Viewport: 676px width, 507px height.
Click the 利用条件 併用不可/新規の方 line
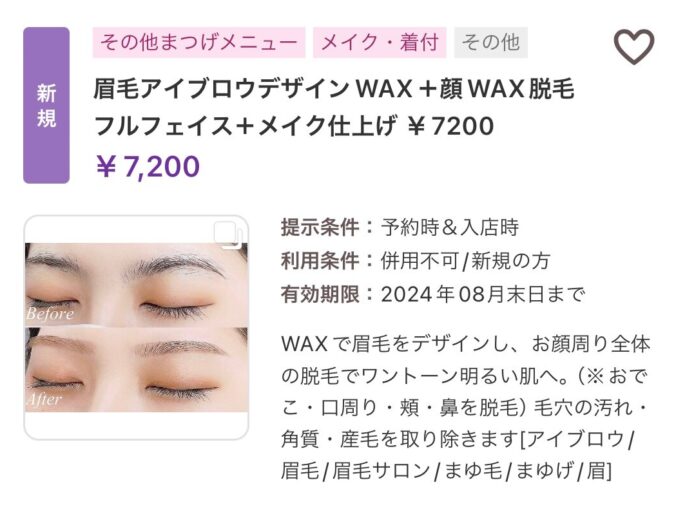point(416,261)
